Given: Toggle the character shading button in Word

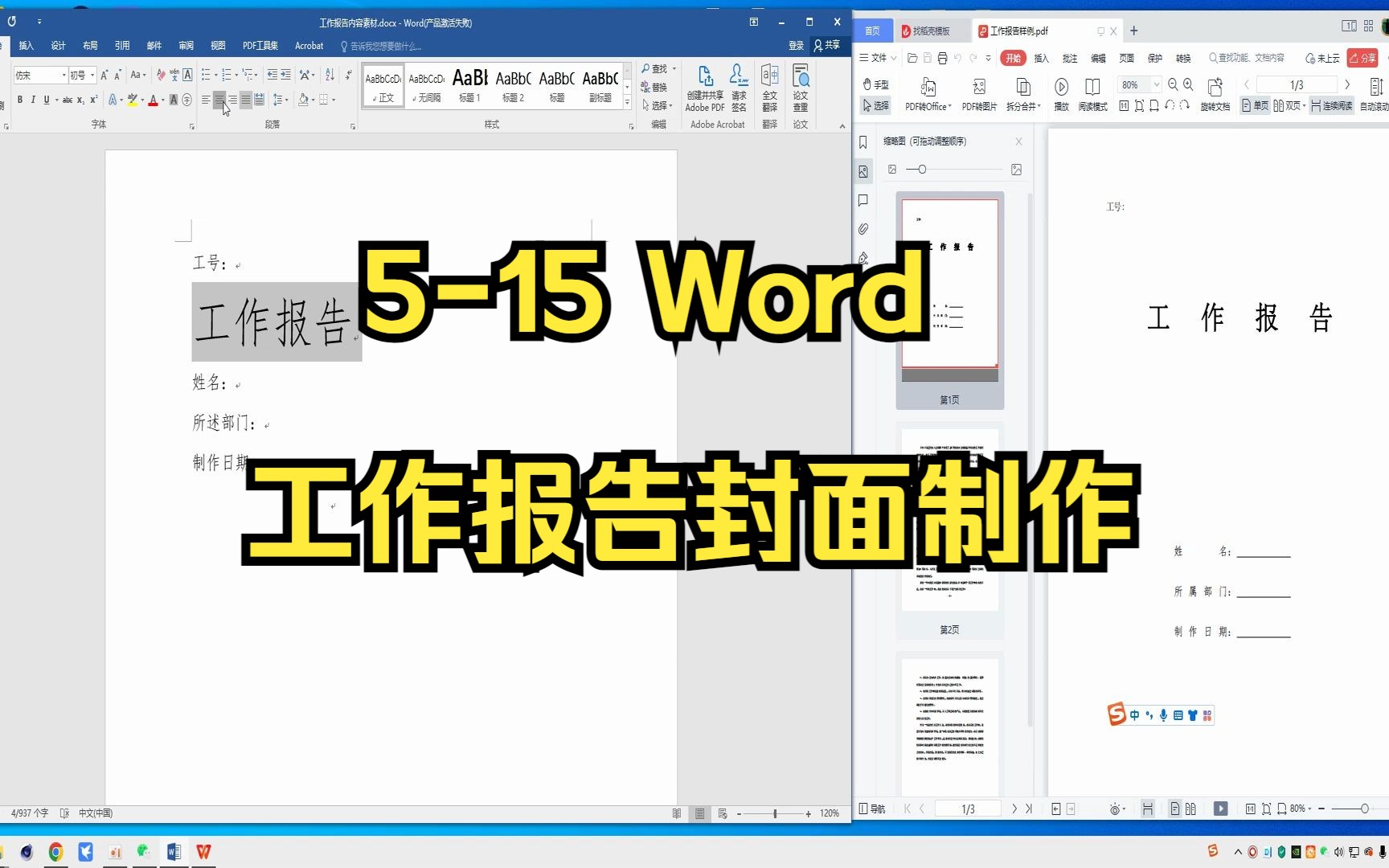Looking at the screenshot, I should pyautogui.click(x=174, y=100).
